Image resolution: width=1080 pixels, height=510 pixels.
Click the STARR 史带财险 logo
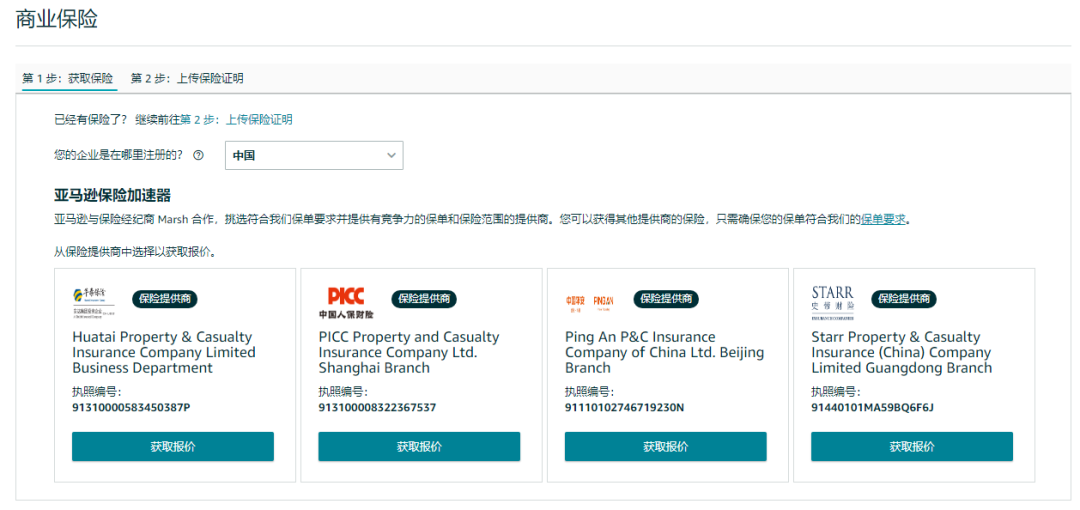click(x=833, y=302)
